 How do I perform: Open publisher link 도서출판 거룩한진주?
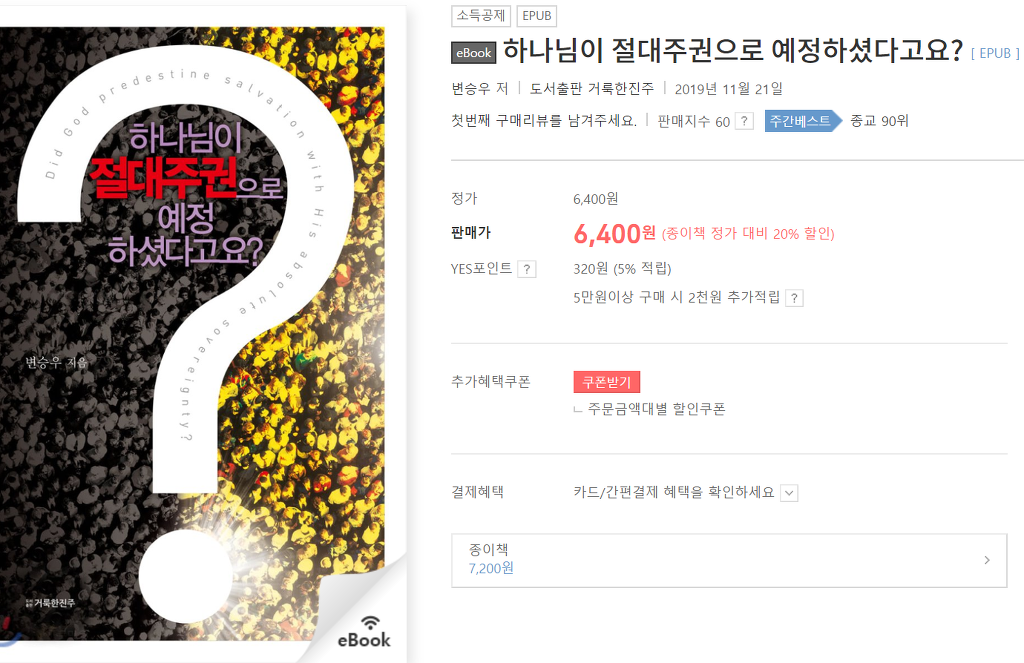coord(591,88)
